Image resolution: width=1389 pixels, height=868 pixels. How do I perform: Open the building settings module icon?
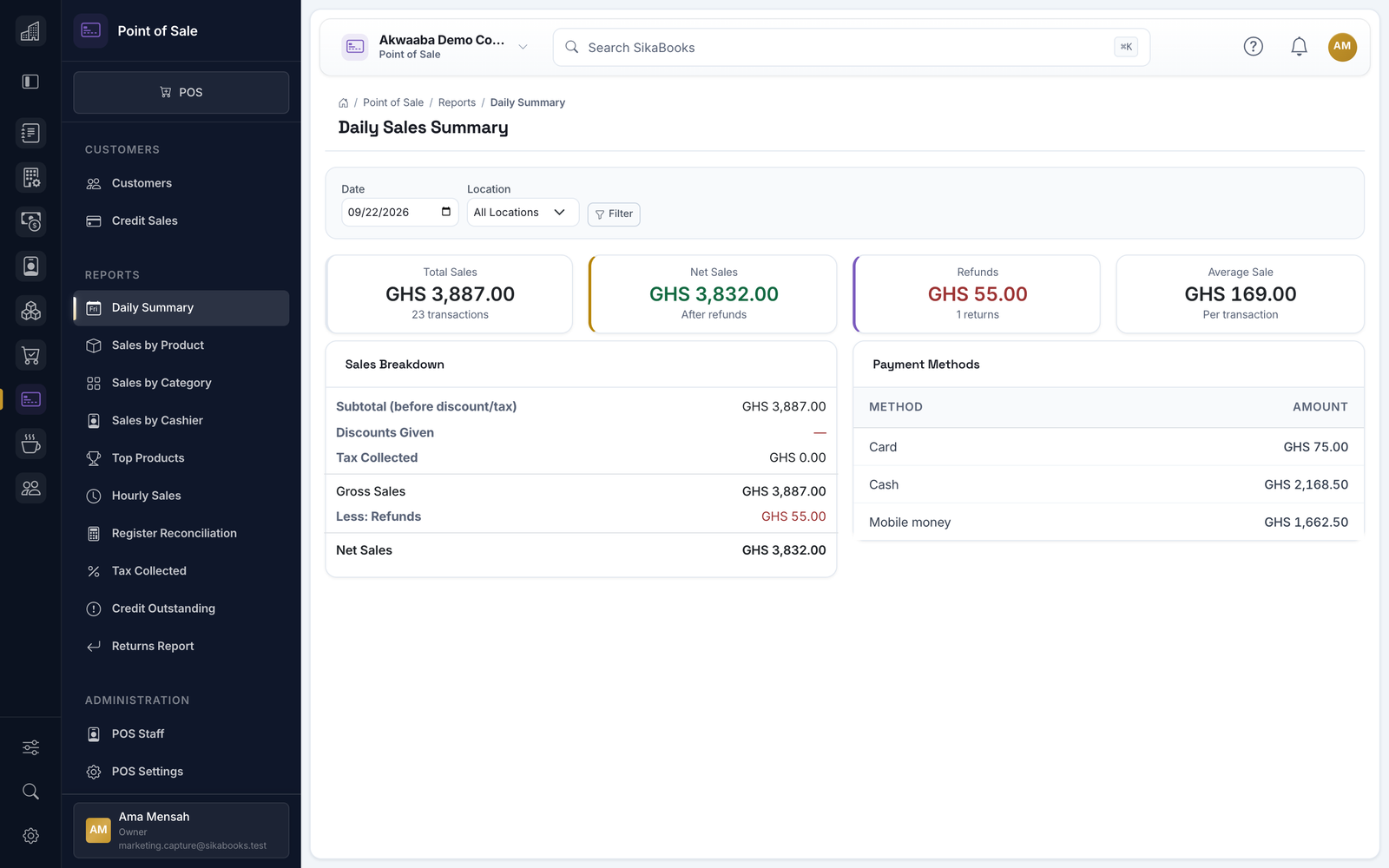(30, 177)
